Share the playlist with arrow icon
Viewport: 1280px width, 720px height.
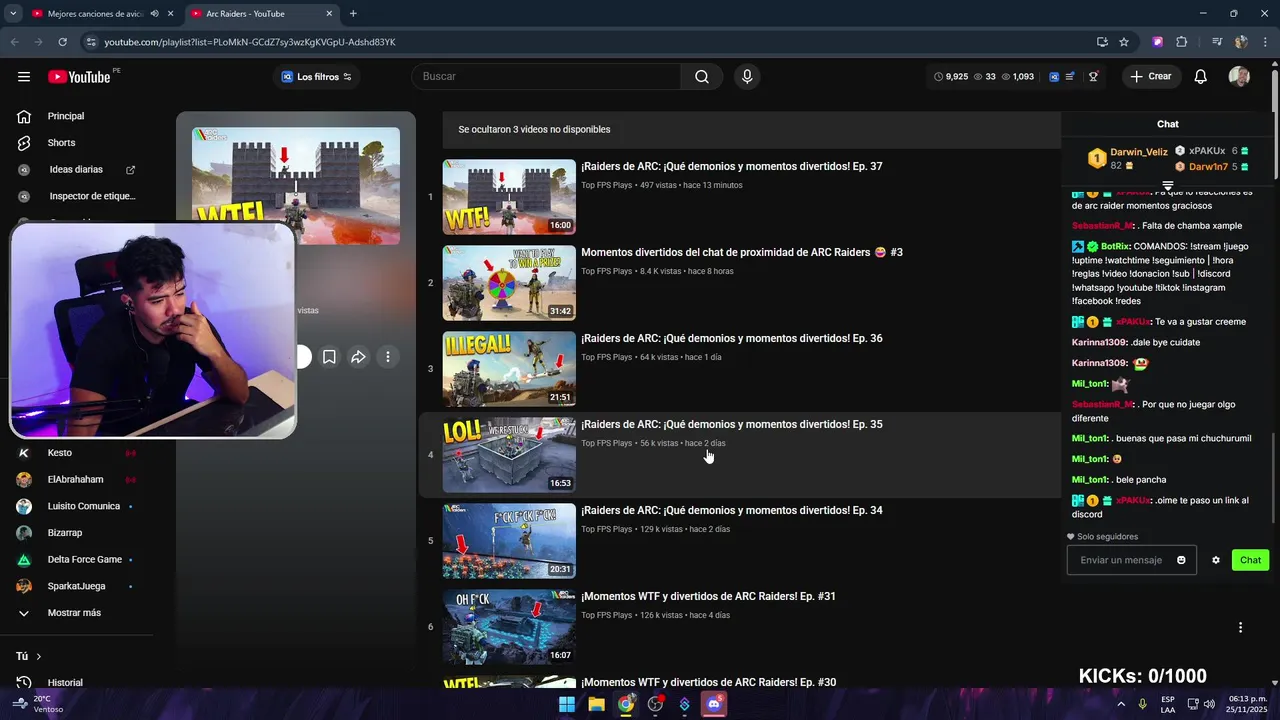pos(358,357)
